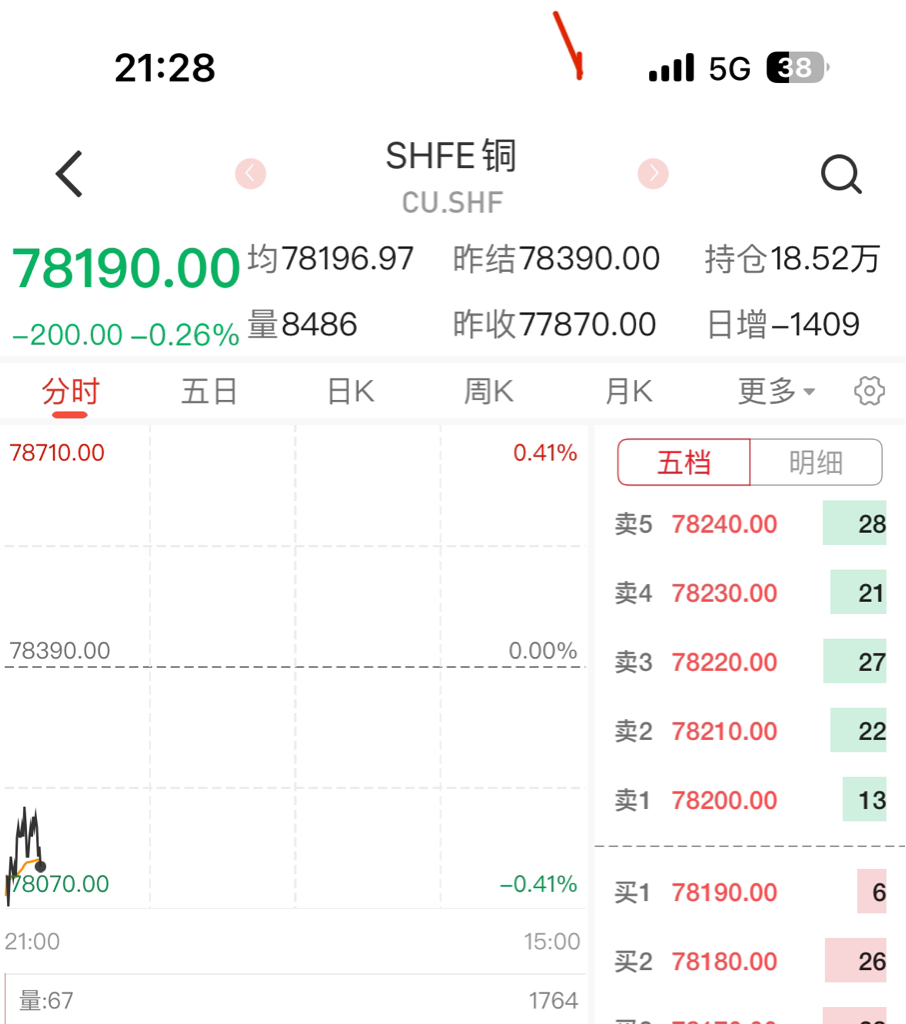Switch to the 周K tab
This screenshot has height=1024, width=906.
pyautogui.click(x=489, y=392)
